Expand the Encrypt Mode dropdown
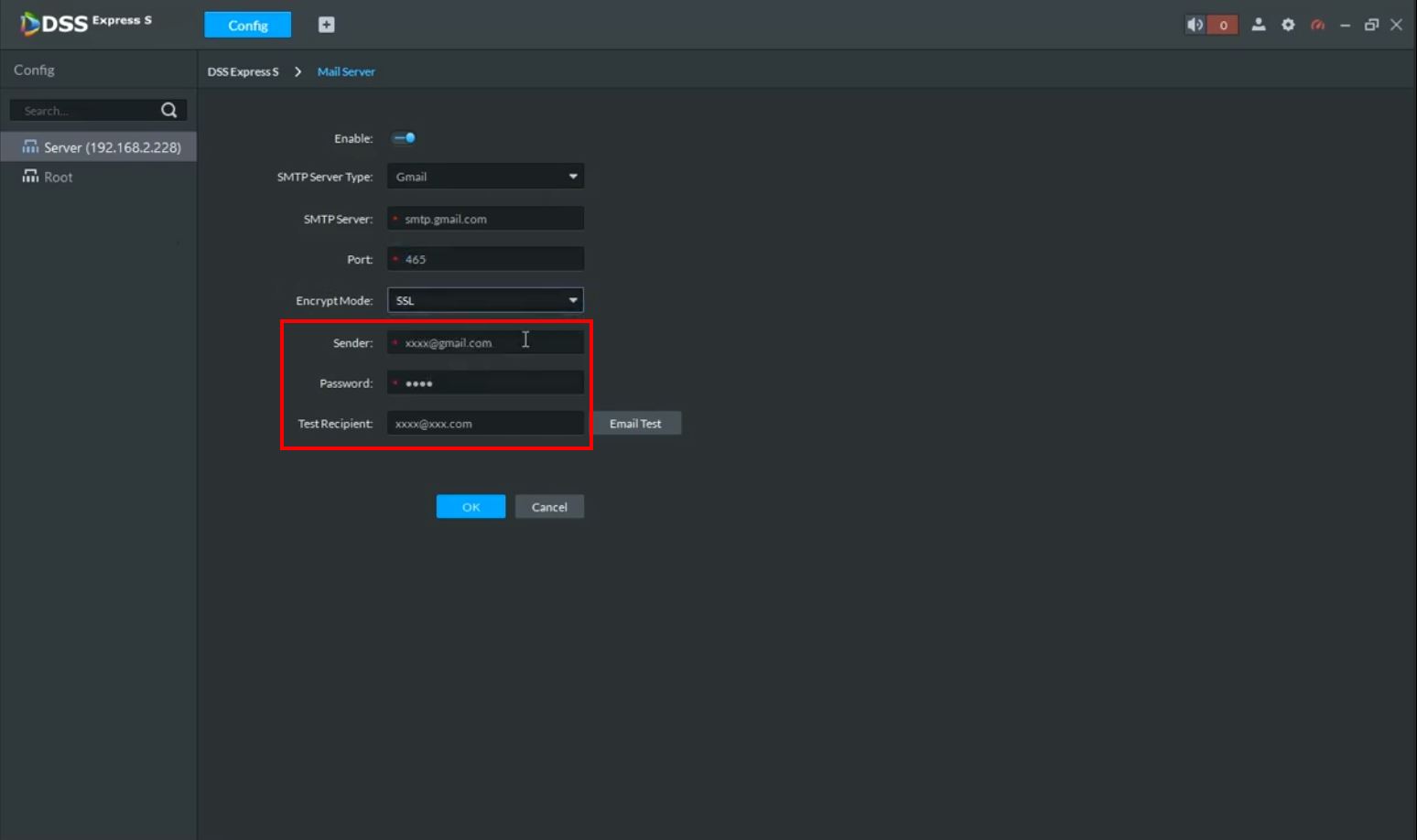This screenshot has height=840, width=1417. [485, 300]
